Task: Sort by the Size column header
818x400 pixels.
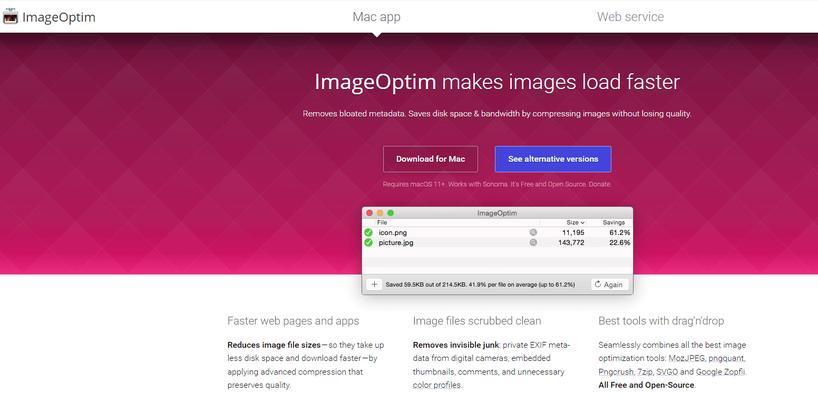Action: coord(575,222)
